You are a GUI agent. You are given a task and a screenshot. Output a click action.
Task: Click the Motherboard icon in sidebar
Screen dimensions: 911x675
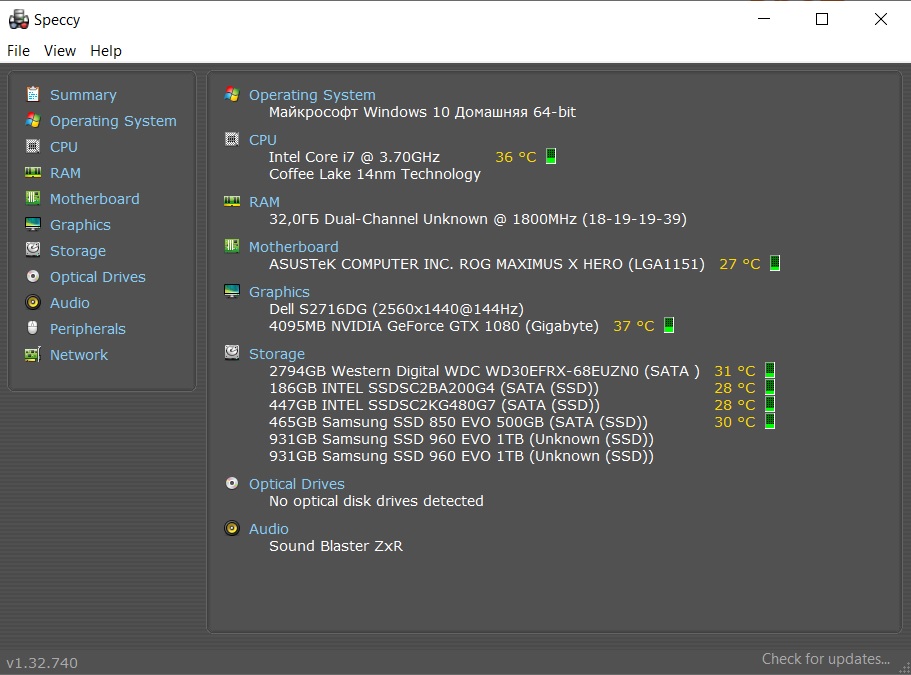tap(33, 199)
